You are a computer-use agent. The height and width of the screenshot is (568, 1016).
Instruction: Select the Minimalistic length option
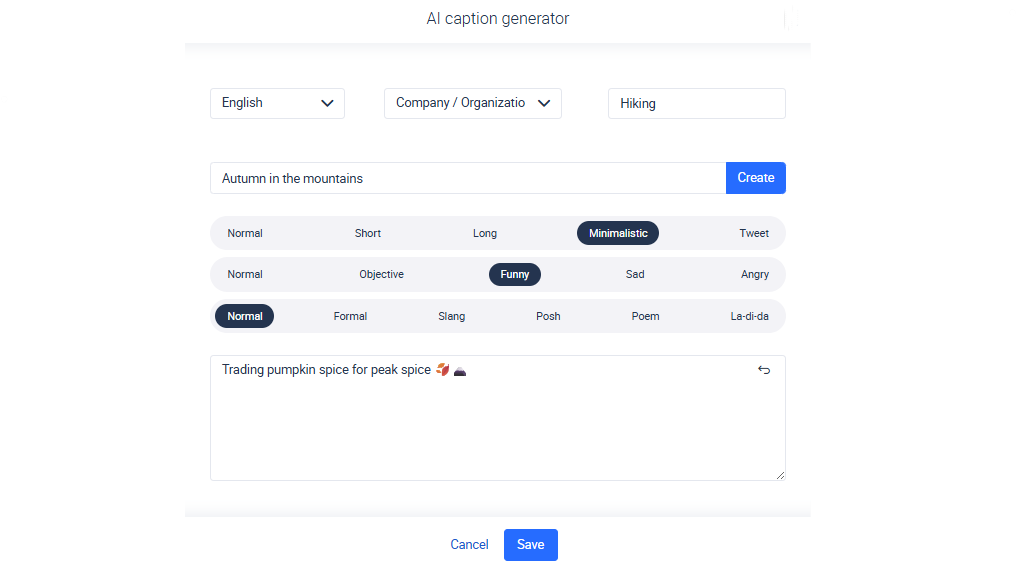618,233
